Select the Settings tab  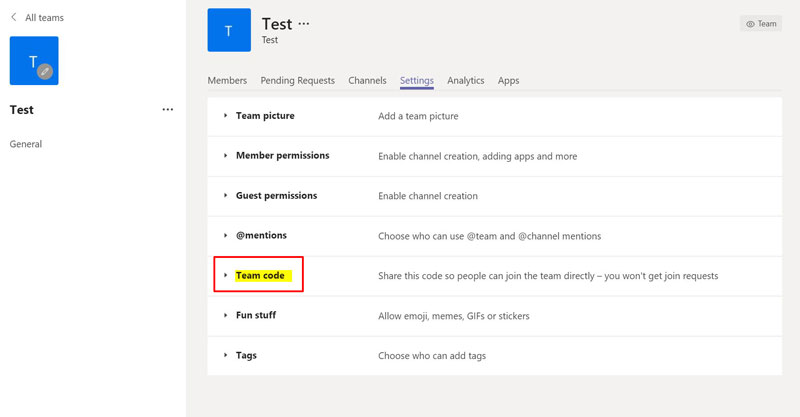pyautogui.click(x=417, y=81)
